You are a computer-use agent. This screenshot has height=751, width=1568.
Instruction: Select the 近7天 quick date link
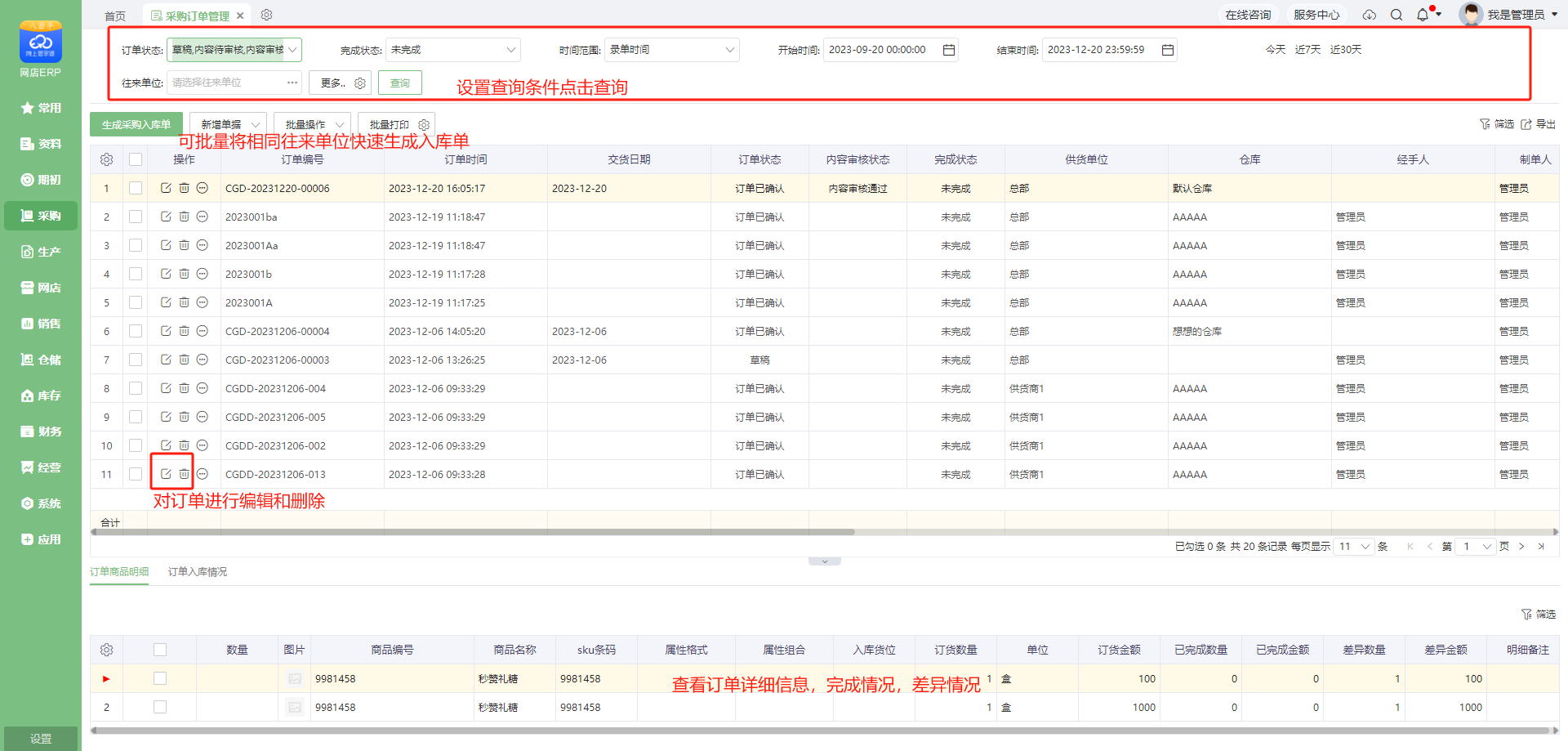click(1307, 50)
